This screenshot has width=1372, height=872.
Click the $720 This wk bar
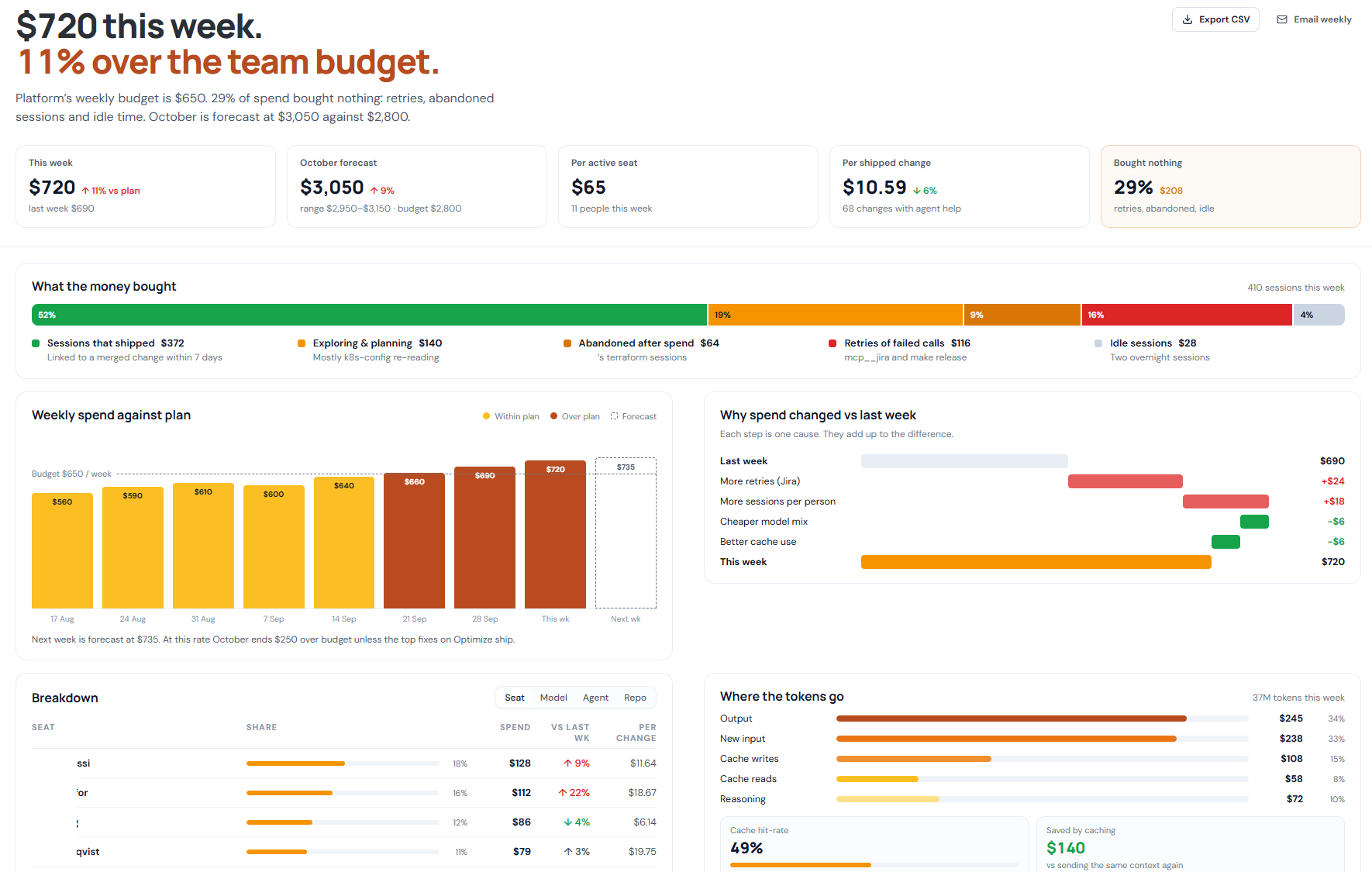click(x=555, y=534)
